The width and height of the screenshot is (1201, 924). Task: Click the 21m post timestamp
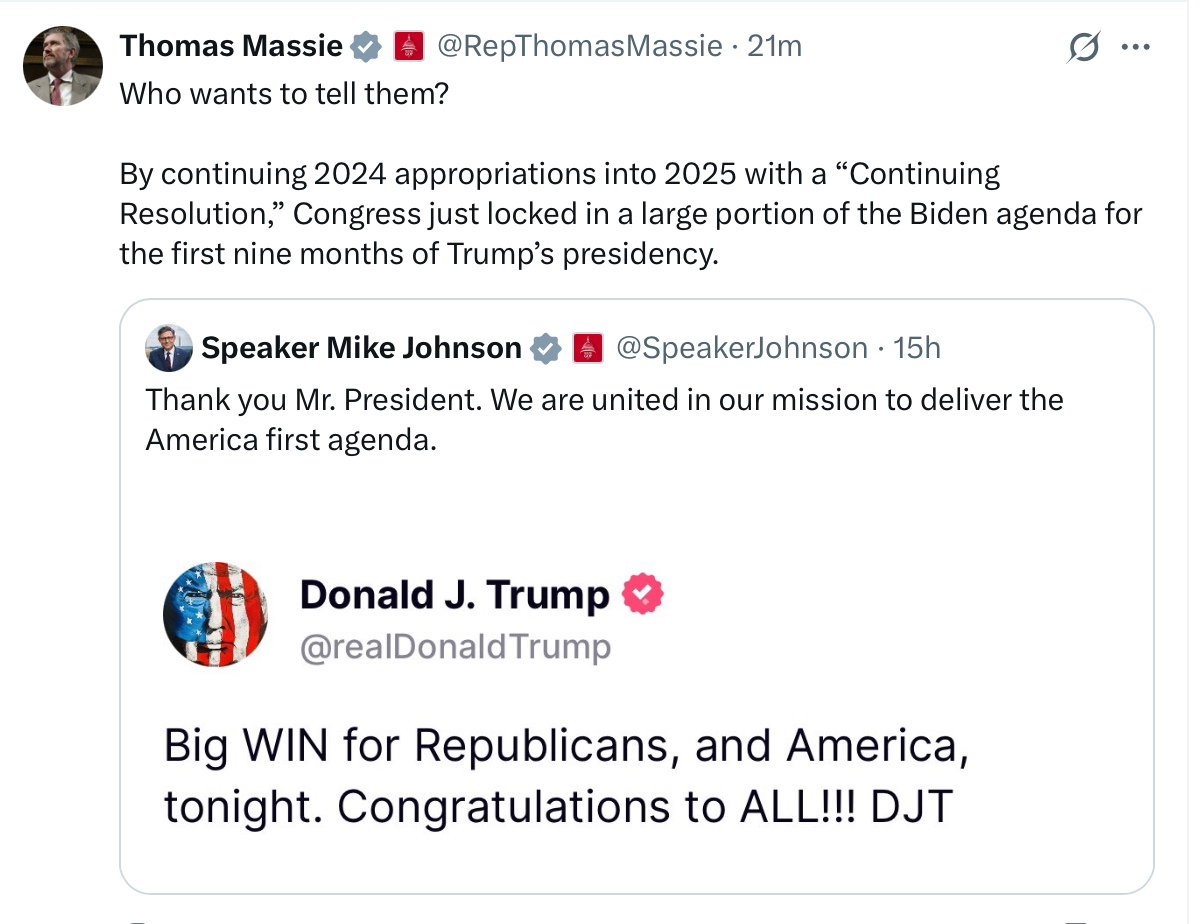coord(775,46)
